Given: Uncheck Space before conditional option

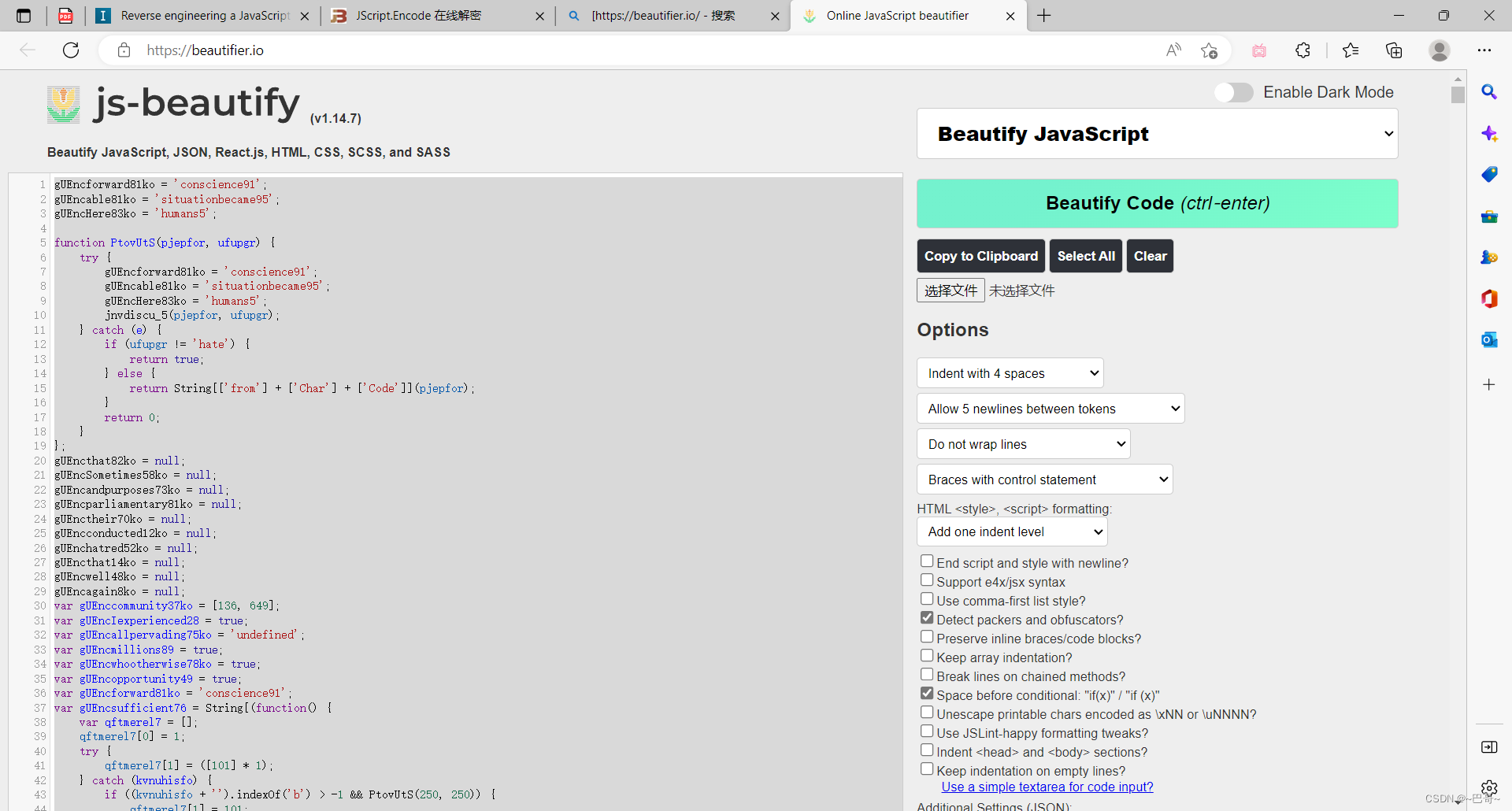Looking at the screenshot, I should (x=927, y=694).
